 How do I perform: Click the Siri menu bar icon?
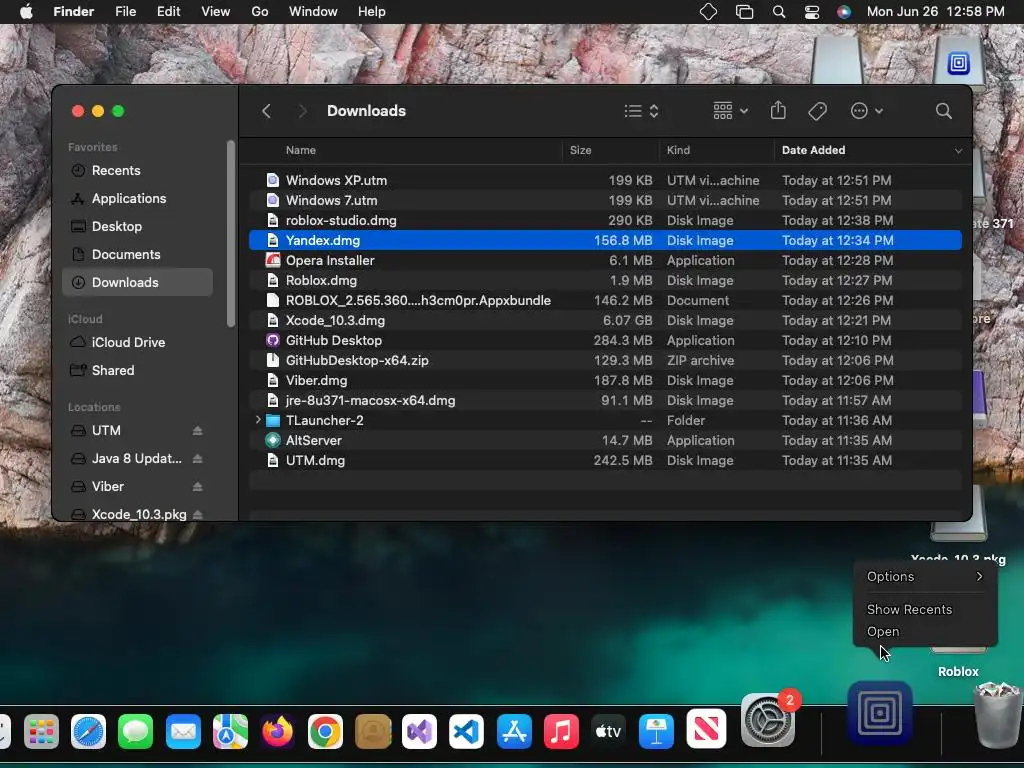click(844, 12)
